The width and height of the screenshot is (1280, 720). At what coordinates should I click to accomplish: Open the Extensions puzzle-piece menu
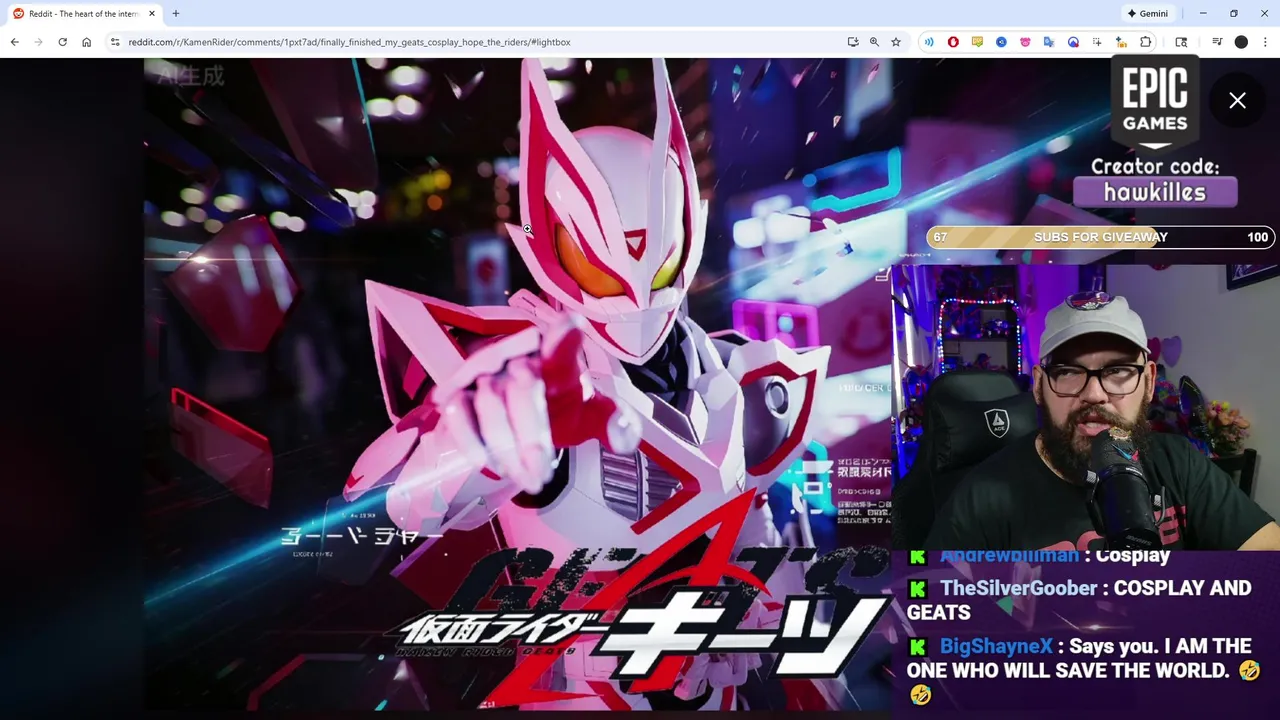coord(1146,42)
